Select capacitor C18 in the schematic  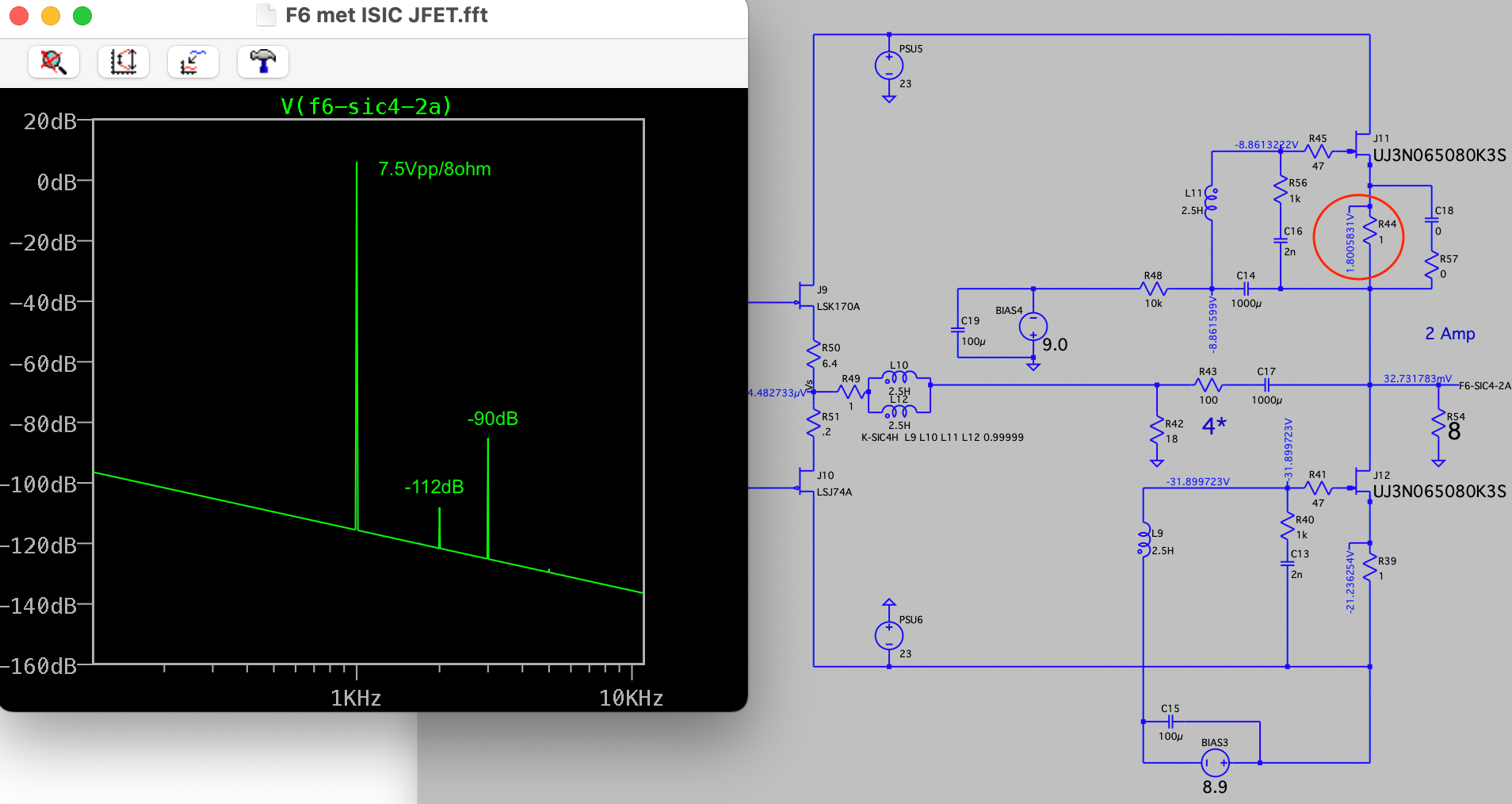pos(1431,220)
